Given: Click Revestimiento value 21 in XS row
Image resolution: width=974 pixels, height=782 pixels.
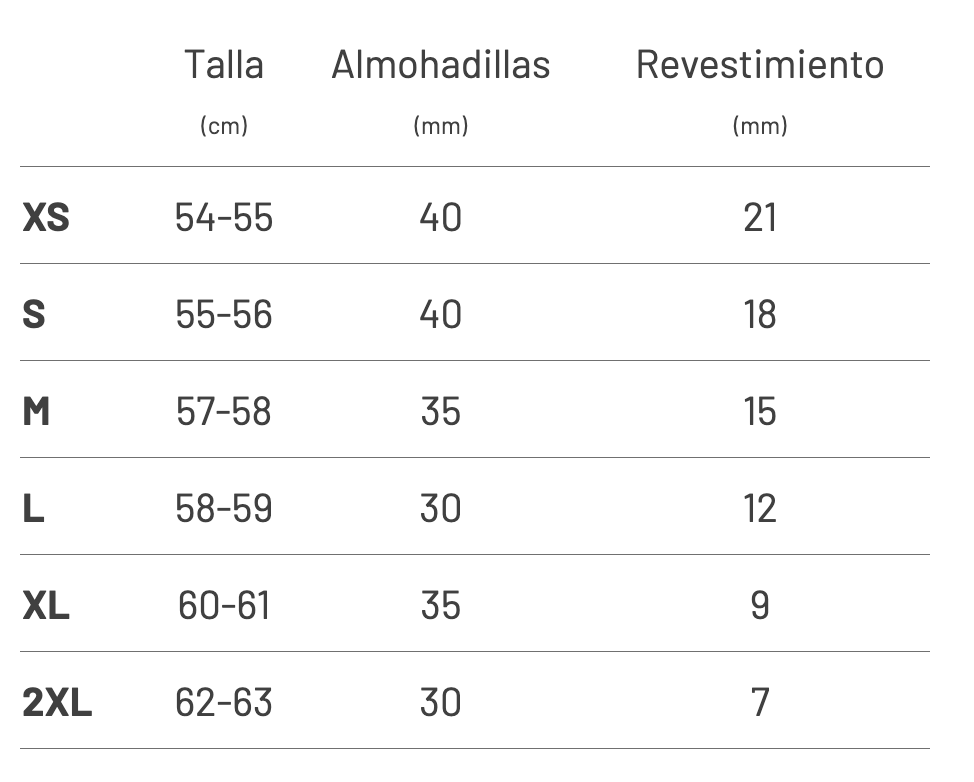Looking at the screenshot, I should [x=760, y=217].
